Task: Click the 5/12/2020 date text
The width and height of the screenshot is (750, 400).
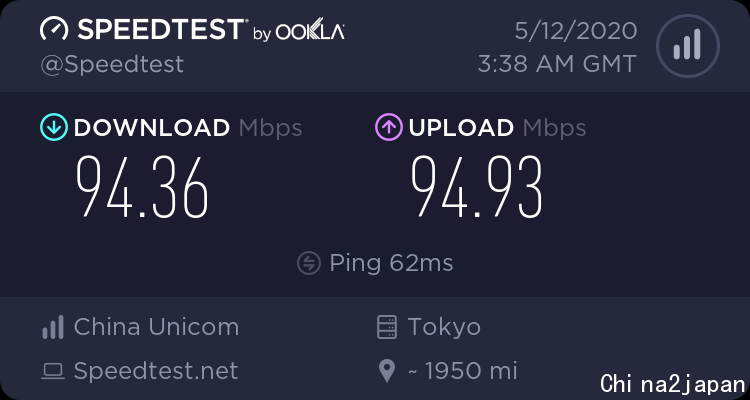Action: pyautogui.click(x=576, y=32)
